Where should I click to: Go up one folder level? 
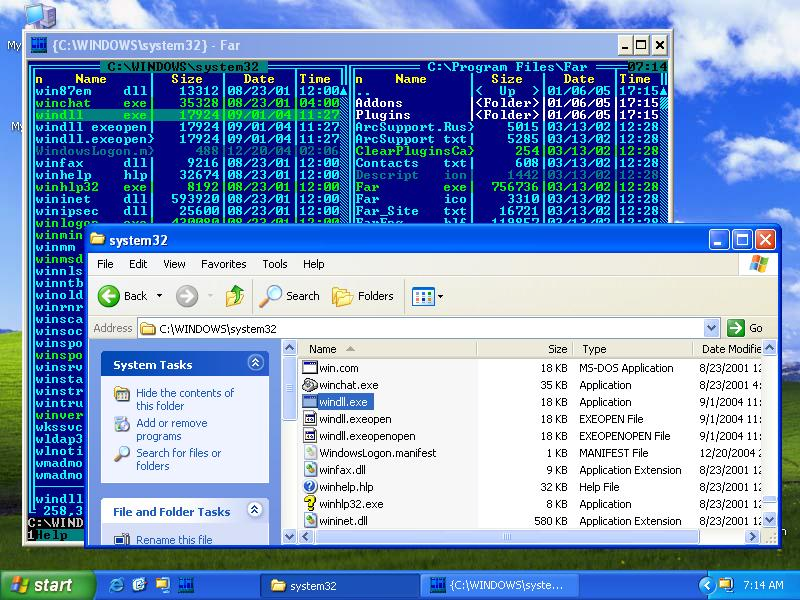(235, 296)
